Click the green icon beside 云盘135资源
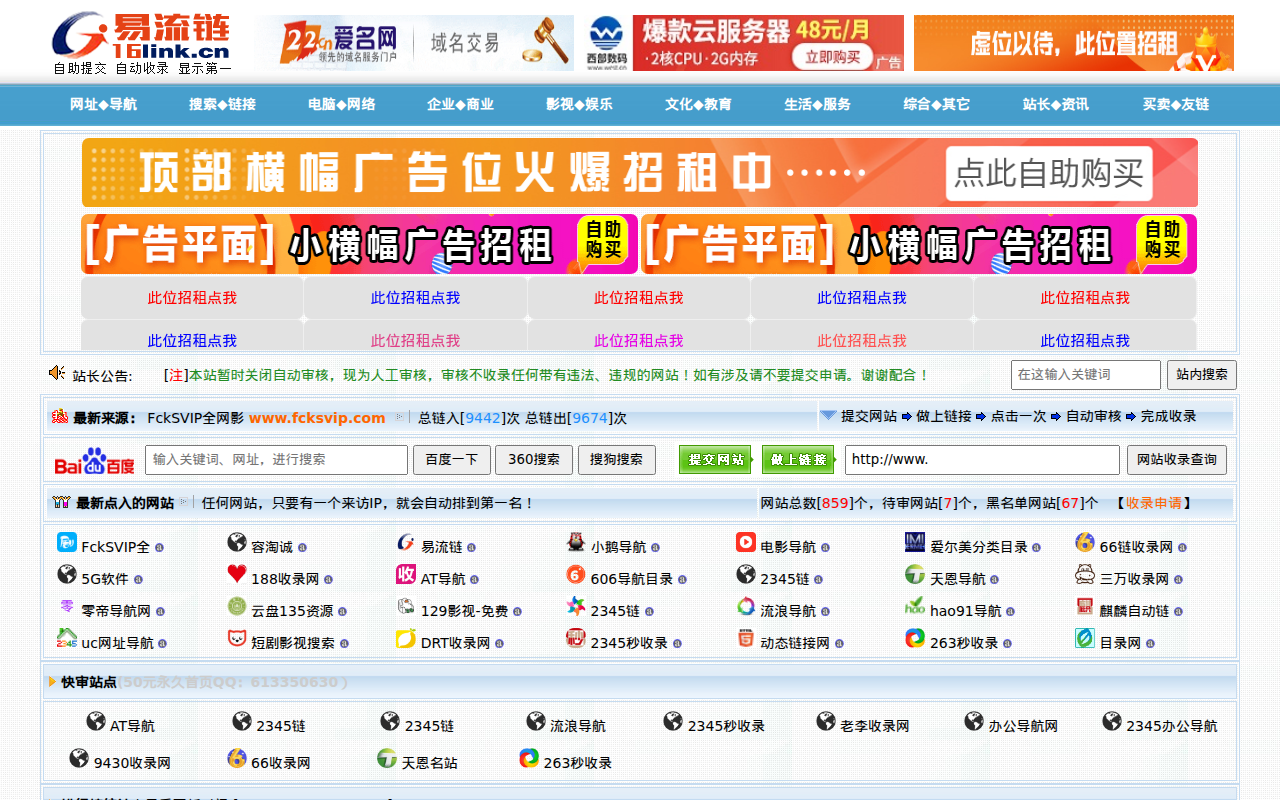 [237, 607]
